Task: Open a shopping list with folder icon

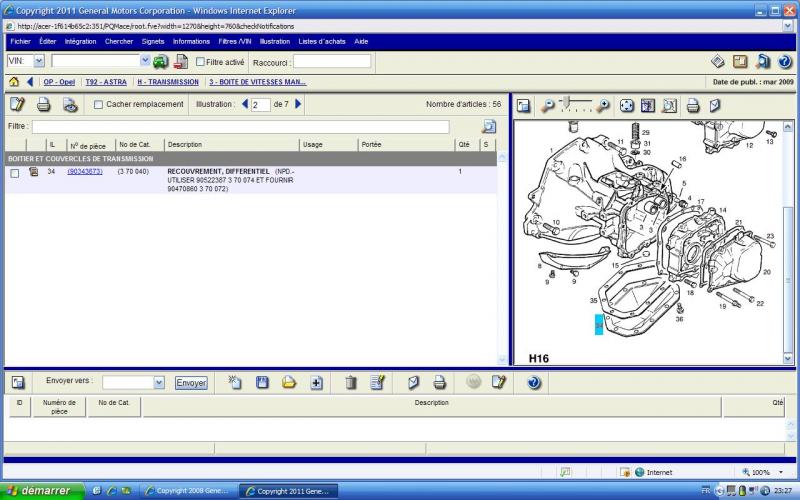Action: point(289,382)
